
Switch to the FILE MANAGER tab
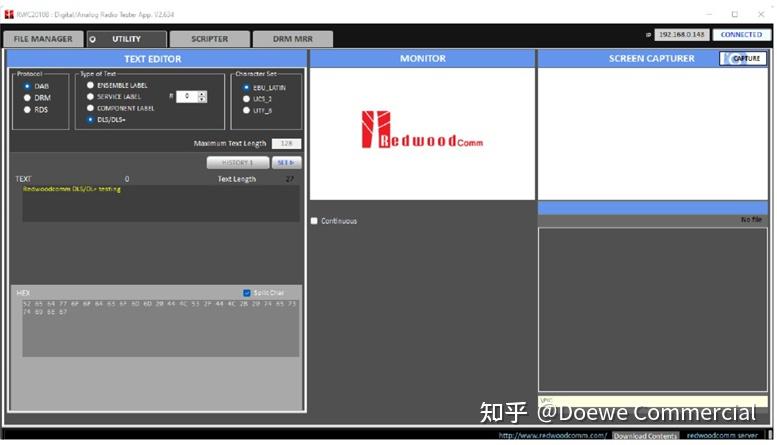[43, 39]
